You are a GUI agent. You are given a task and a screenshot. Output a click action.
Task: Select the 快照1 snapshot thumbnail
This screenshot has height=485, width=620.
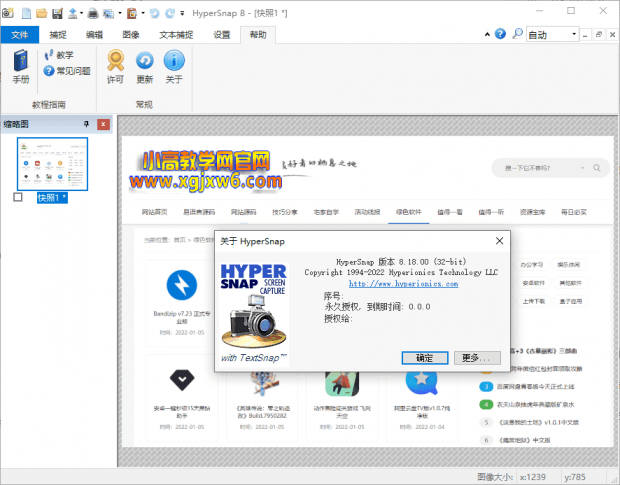pyautogui.click(x=53, y=164)
